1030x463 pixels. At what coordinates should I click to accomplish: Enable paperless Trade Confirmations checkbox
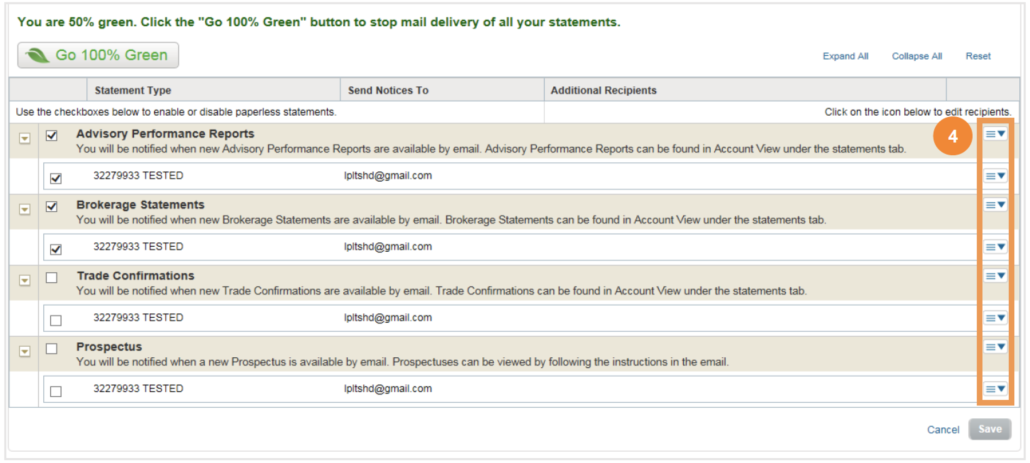tap(51, 278)
